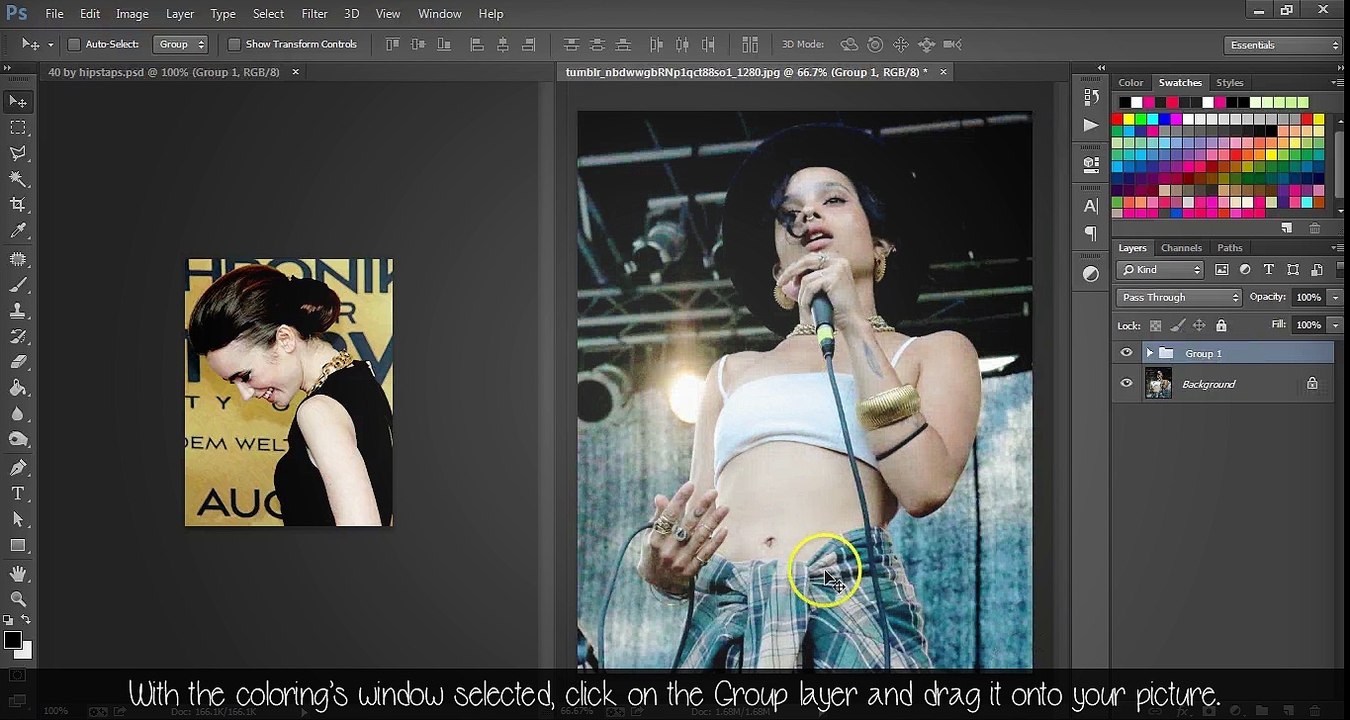Toggle lock image pixels brush icon
Image resolution: width=1350 pixels, height=720 pixels.
tap(1177, 326)
